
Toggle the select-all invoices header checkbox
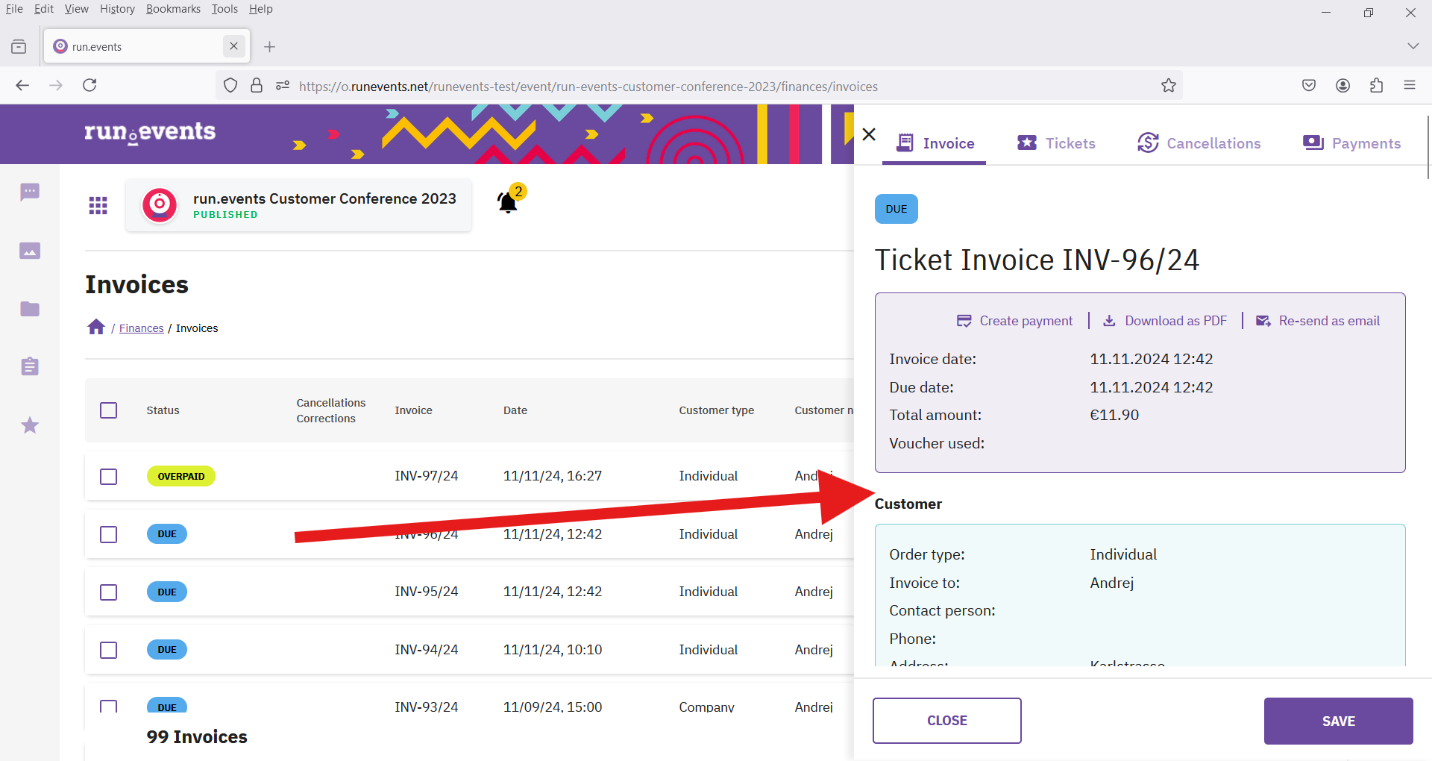coord(109,410)
